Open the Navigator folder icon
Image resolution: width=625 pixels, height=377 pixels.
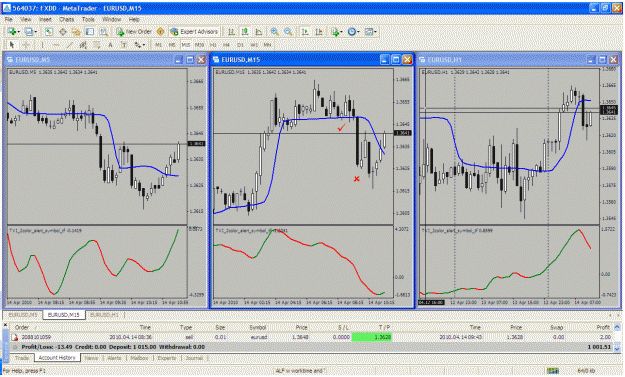(76, 31)
